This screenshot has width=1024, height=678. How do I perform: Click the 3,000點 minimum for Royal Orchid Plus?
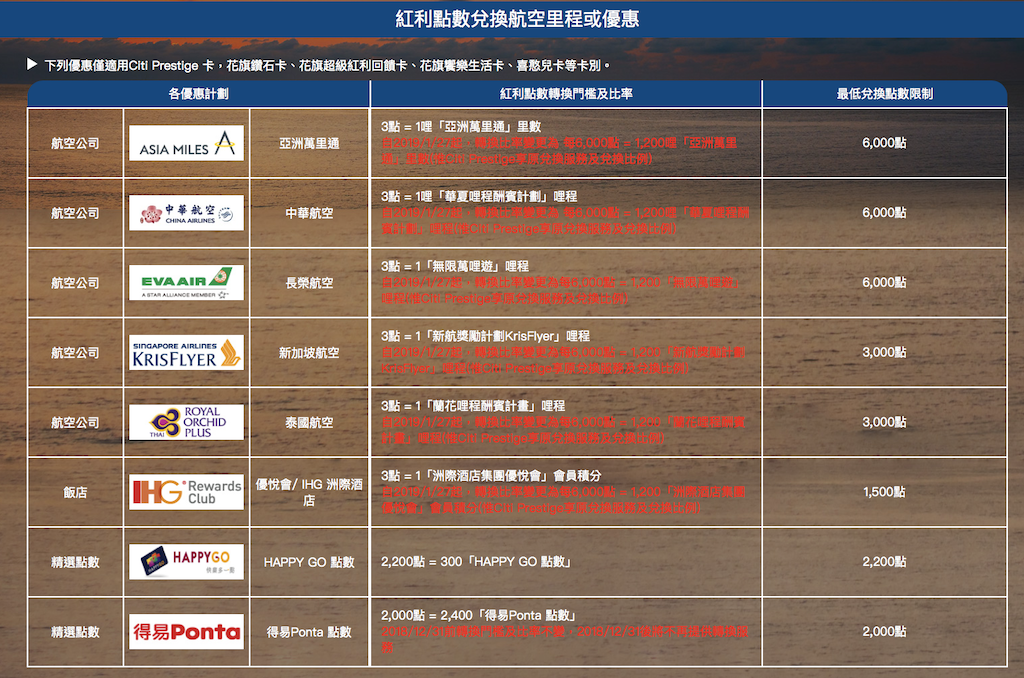[x=884, y=423]
